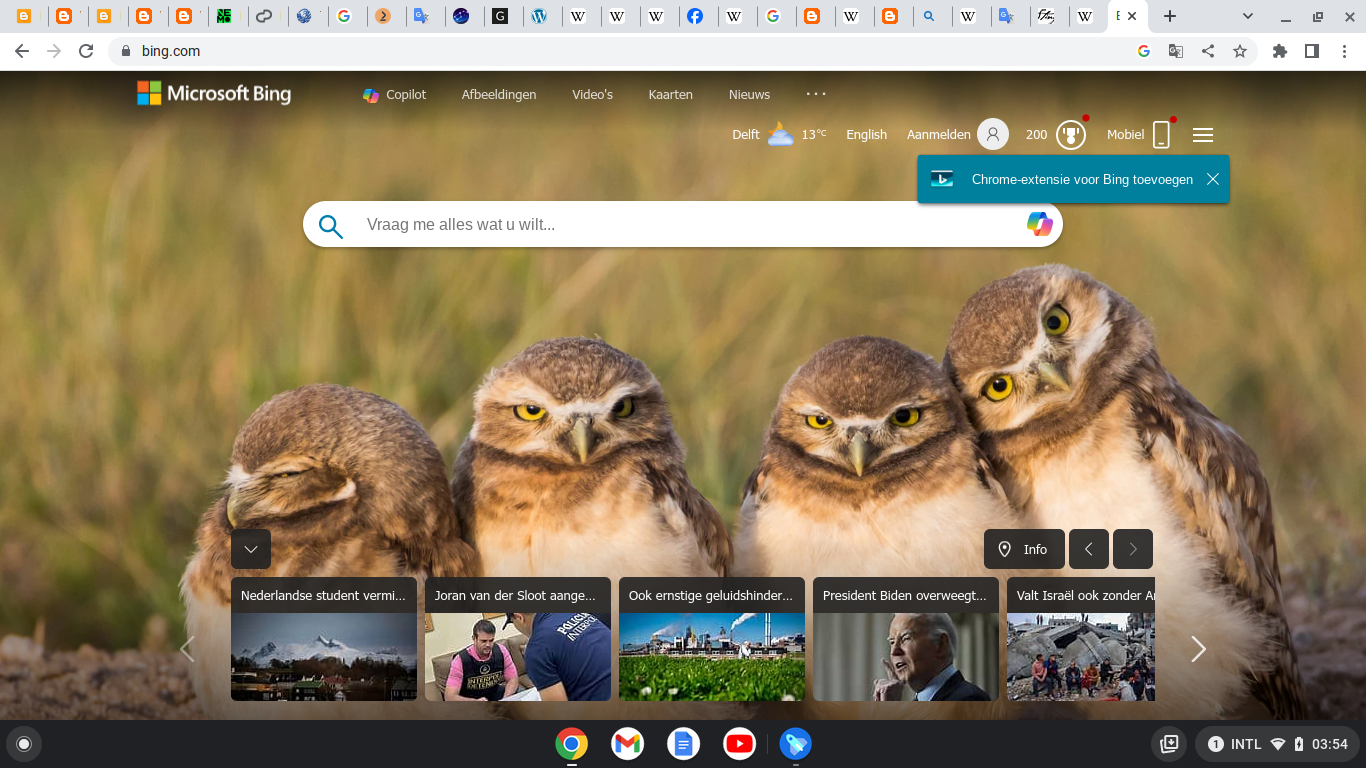Open the rewards trophy icon
The image size is (1366, 768).
1071,134
